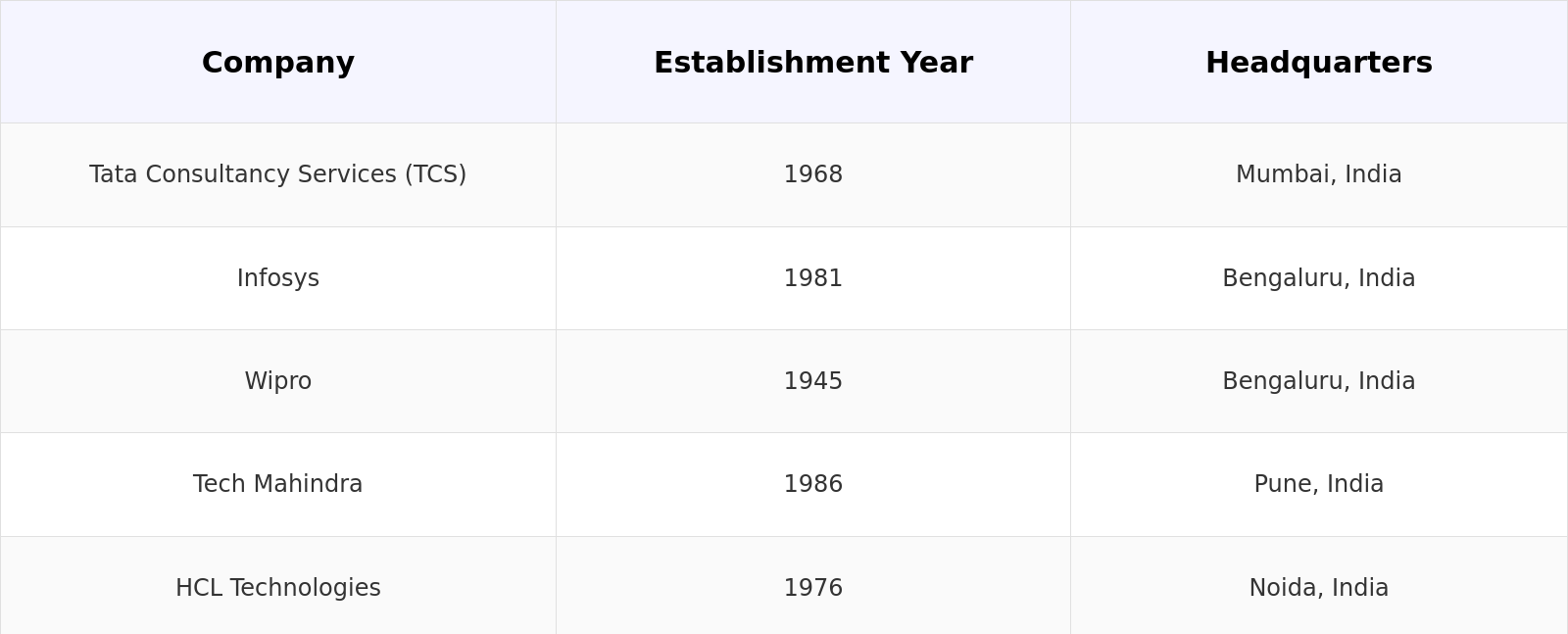Click Bengaluru, India in the Wipro row
This screenshot has height=634, width=1568.
pos(1318,381)
